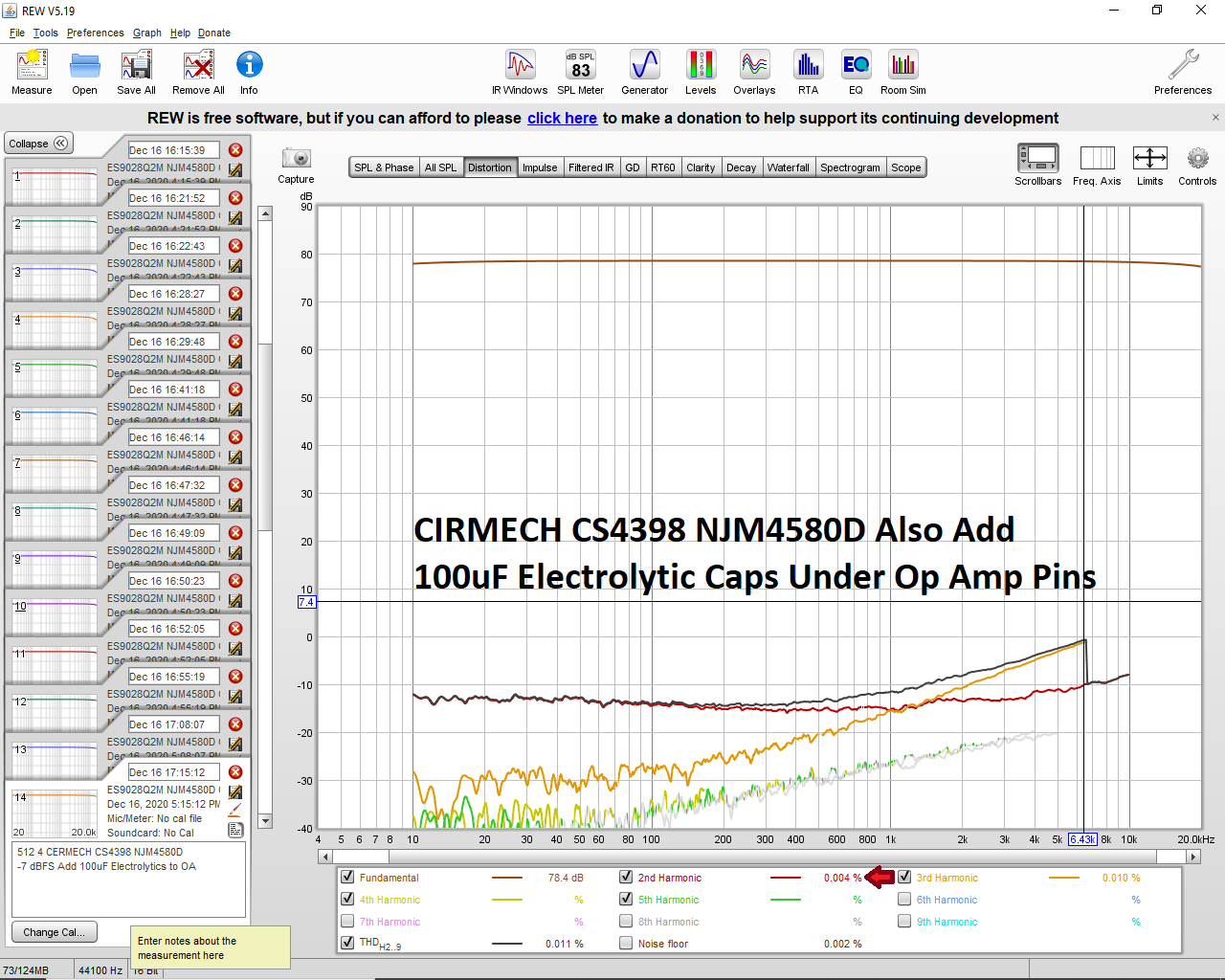Delete measurement dated Dec 16 16:15:39

click(x=235, y=150)
